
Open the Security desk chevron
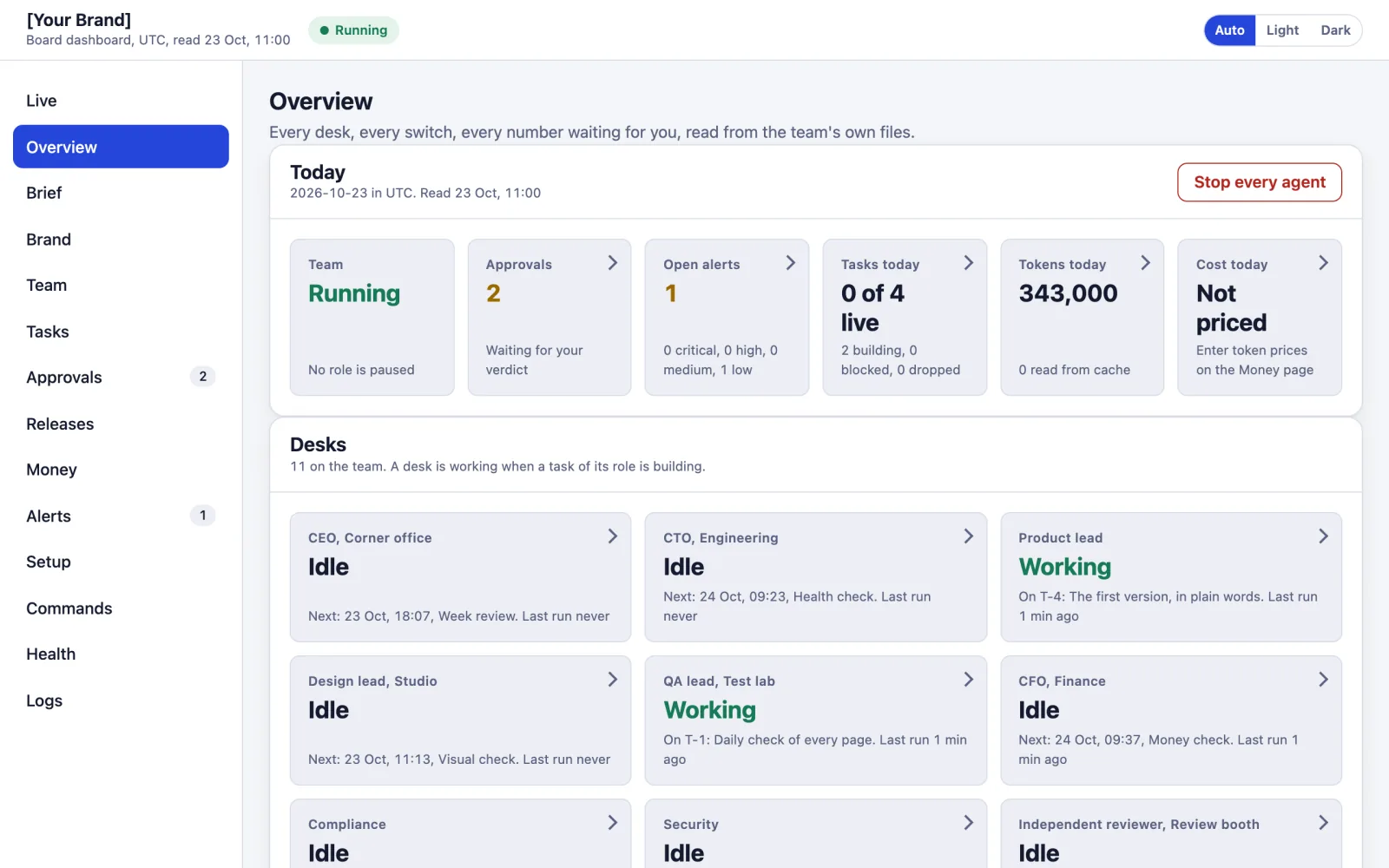pyautogui.click(x=968, y=823)
